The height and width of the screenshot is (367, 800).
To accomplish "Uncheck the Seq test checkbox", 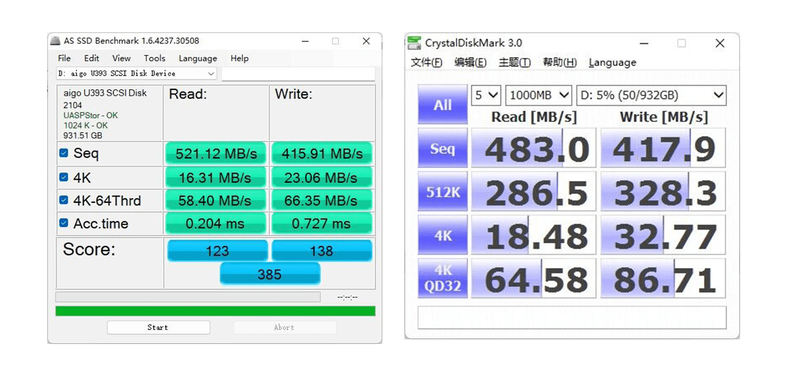I will click(64, 153).
